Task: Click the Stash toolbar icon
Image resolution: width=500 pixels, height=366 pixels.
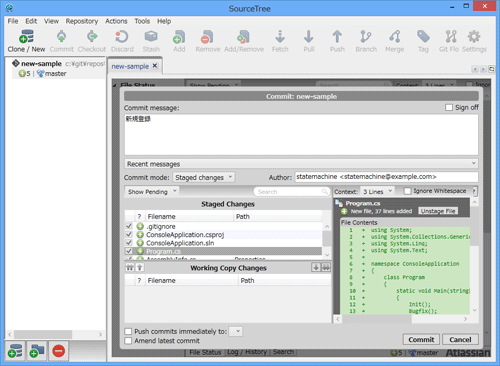Action: click(x=151, y=41)
